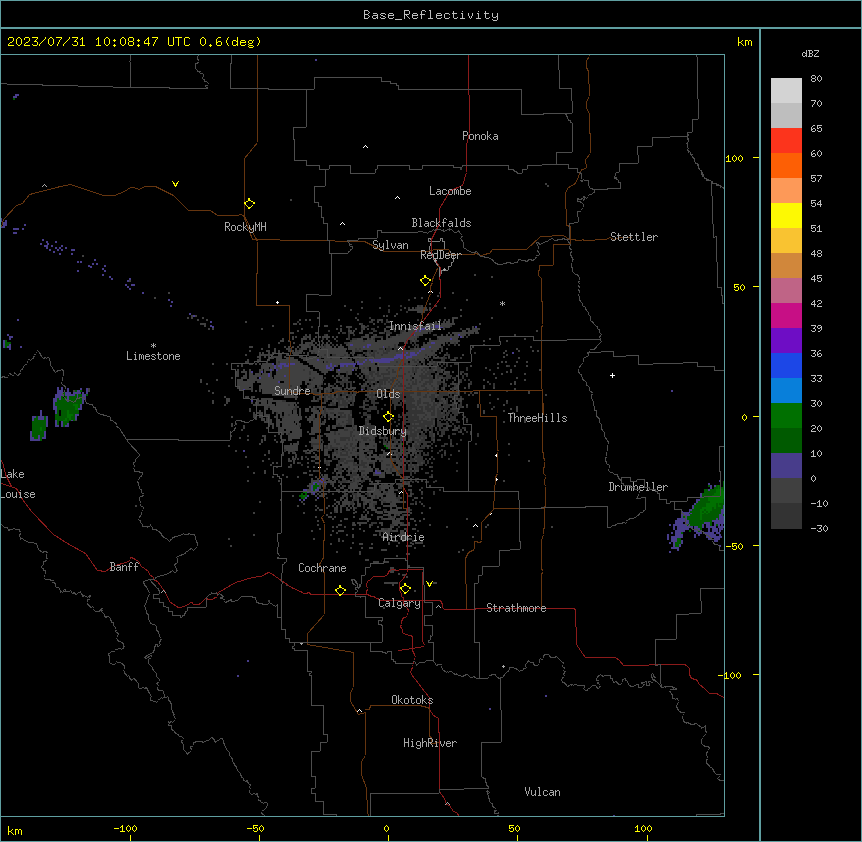Image resolution: width=862 pixels, height=842 pixels.
Task: Select the Vulcan city label
Action: [543, 792]
